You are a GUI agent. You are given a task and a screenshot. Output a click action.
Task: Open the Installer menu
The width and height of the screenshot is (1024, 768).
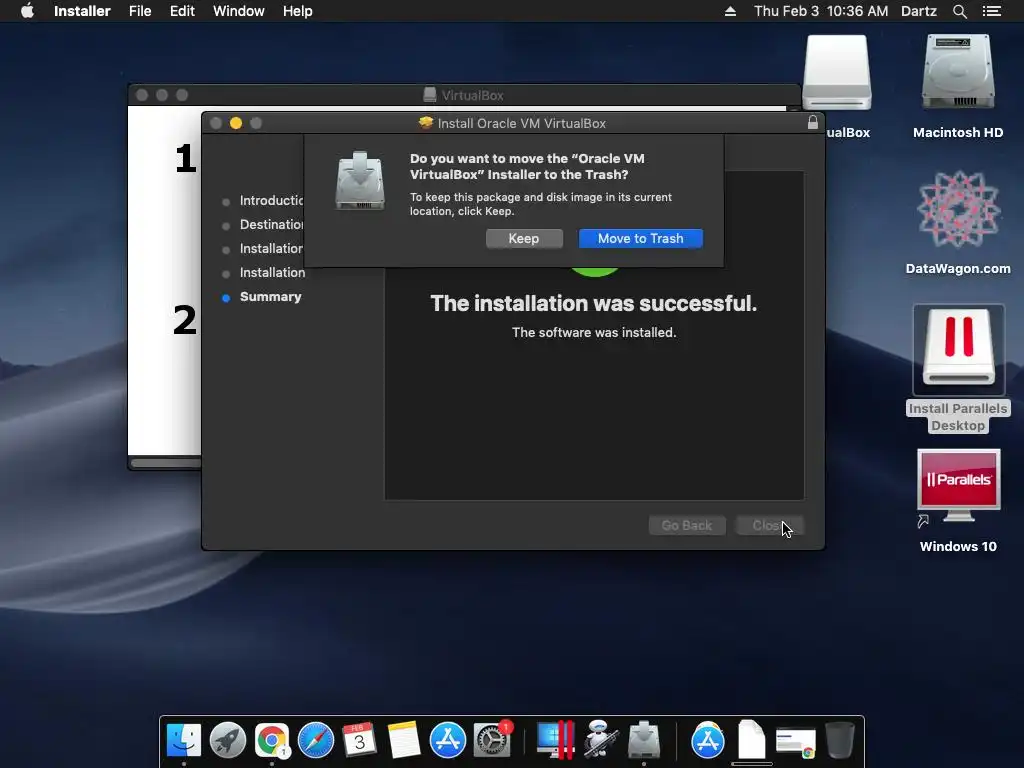pyautogui.click(x=82, y=11)
